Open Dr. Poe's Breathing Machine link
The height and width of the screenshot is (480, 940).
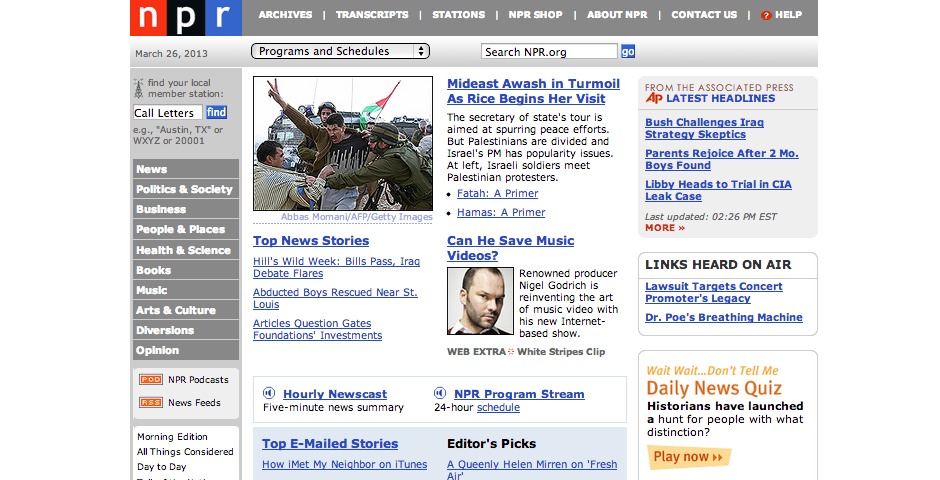pos(724,318)
